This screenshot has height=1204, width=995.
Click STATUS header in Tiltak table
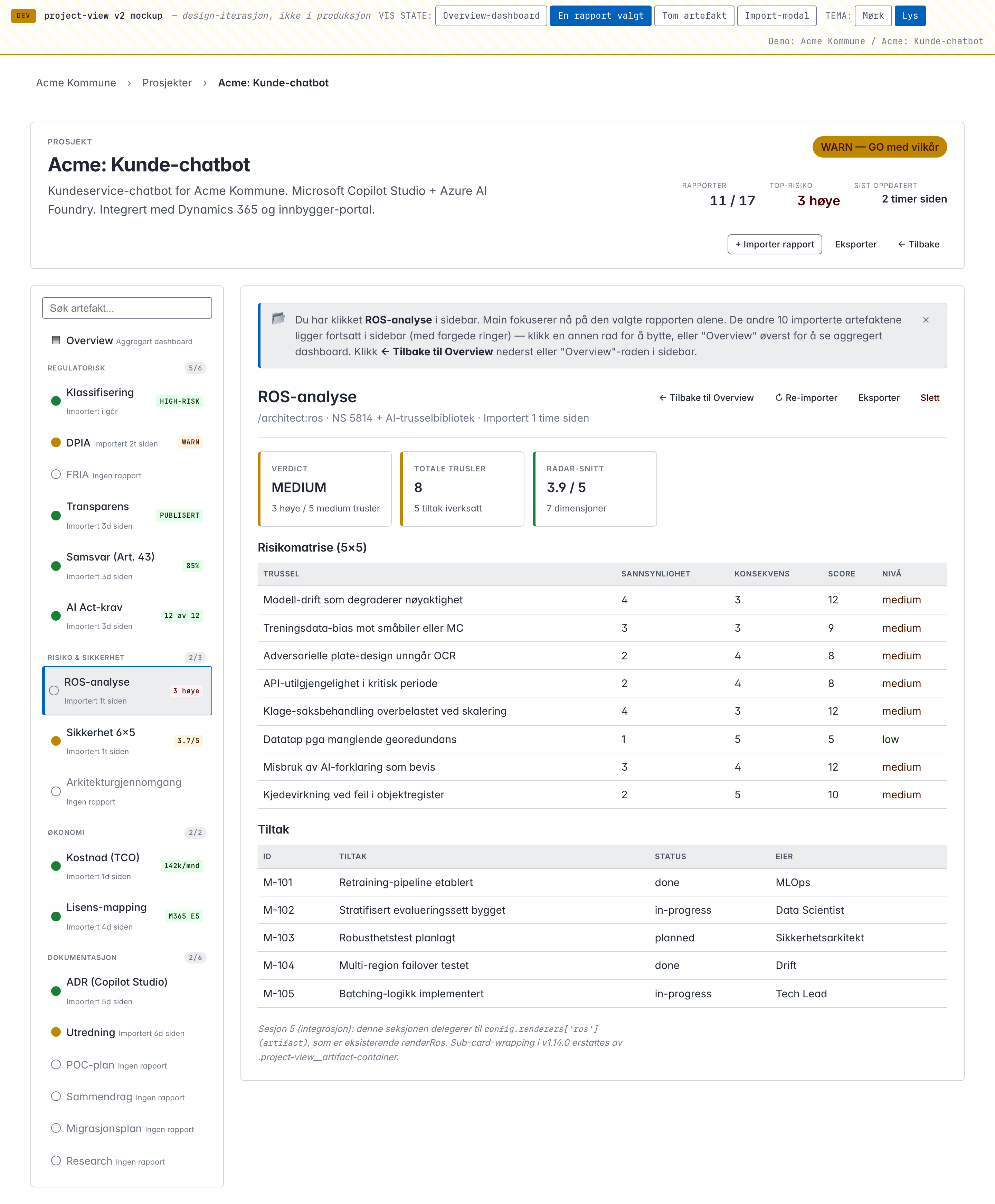coord(671,856)
